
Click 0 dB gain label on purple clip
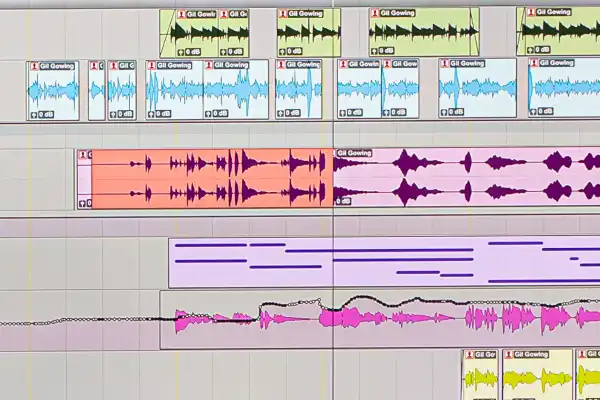344,201
